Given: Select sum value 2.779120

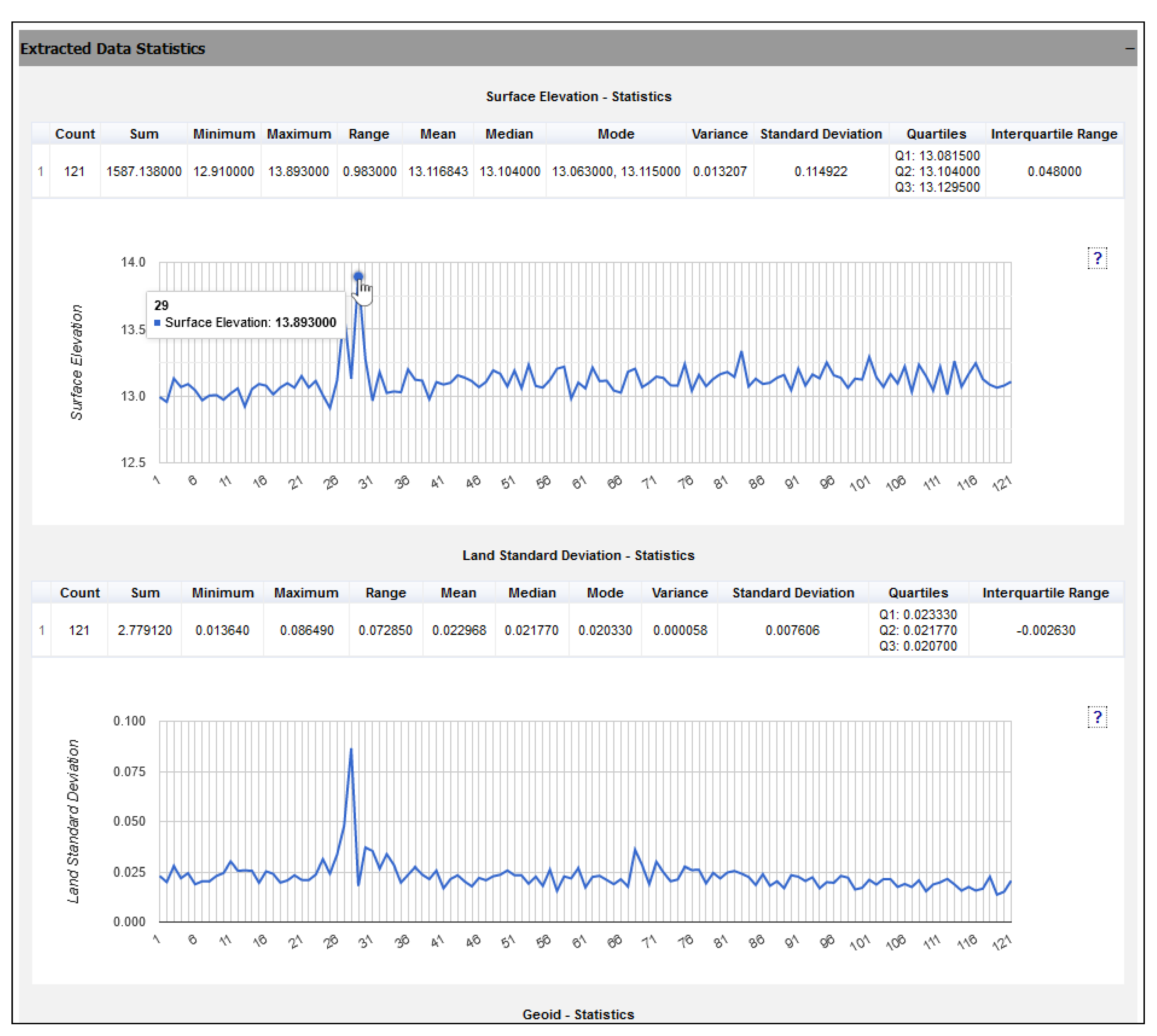Looking at the screenshot, I should point(145,630).
